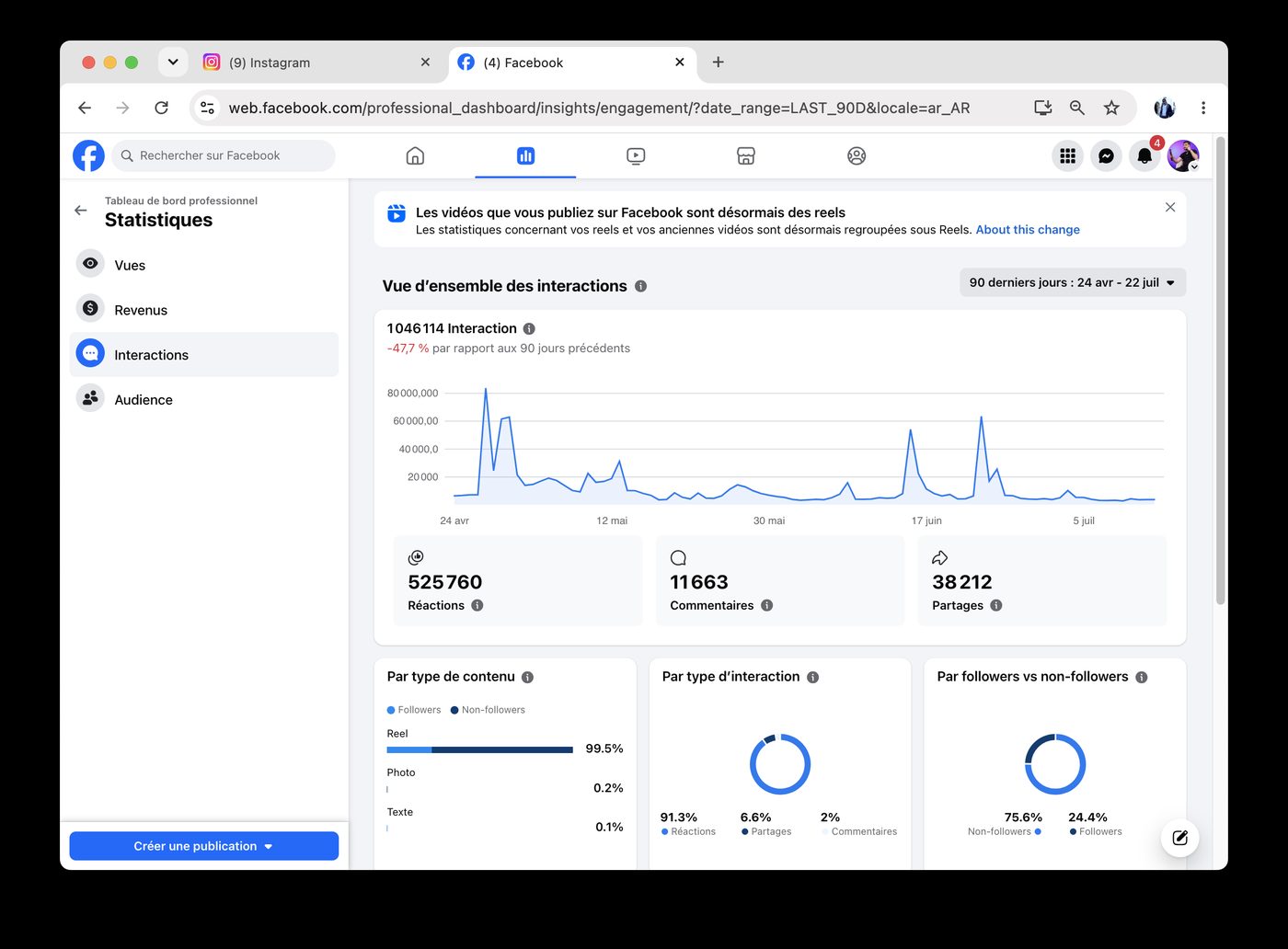Click the info icon next to Réactions
This screenshot has width=1288, height=949.
477,605
